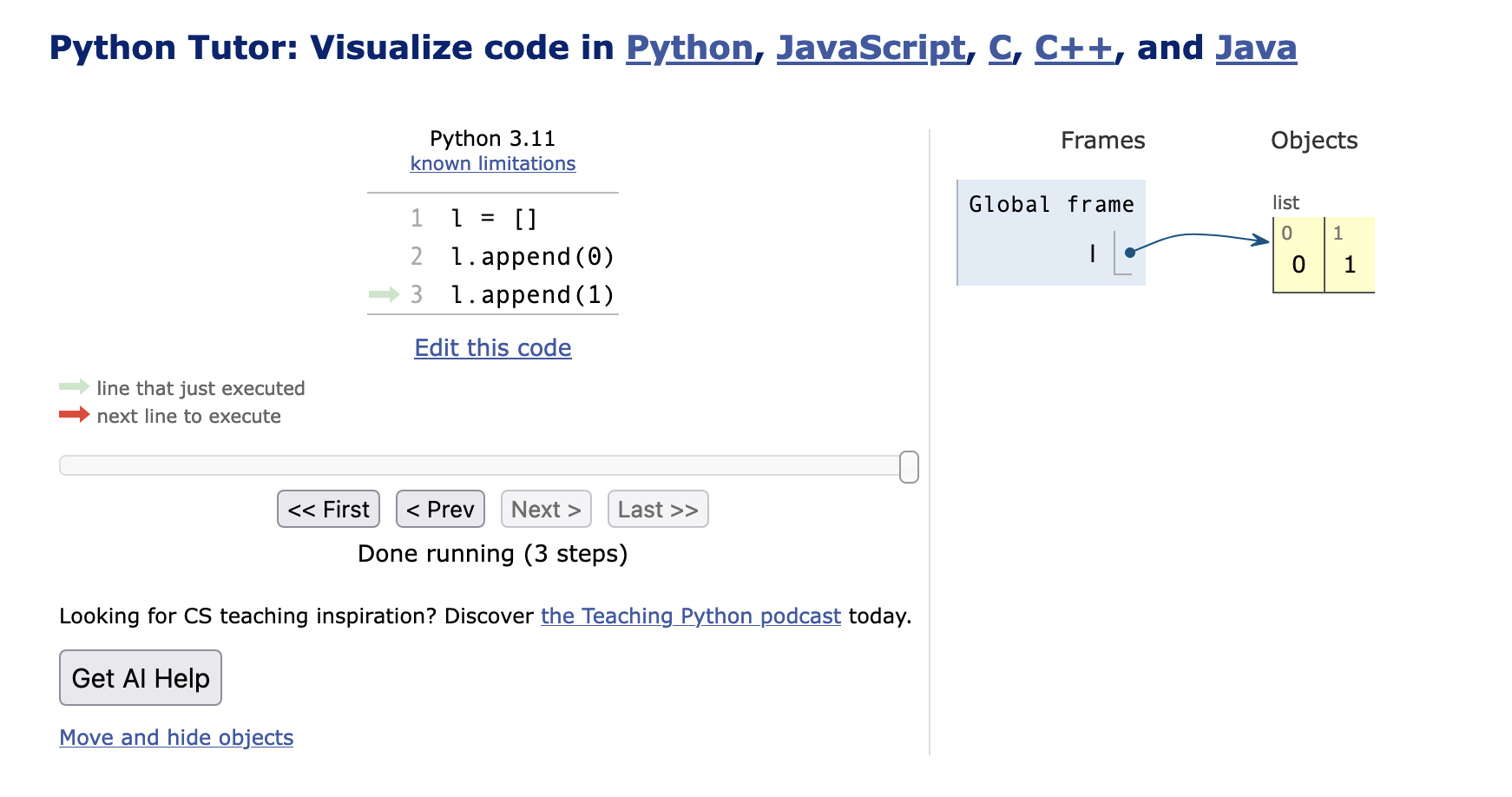Screen dimensions: 1512x797
Task: Select list element at index 0
Action: point(1298,255)
